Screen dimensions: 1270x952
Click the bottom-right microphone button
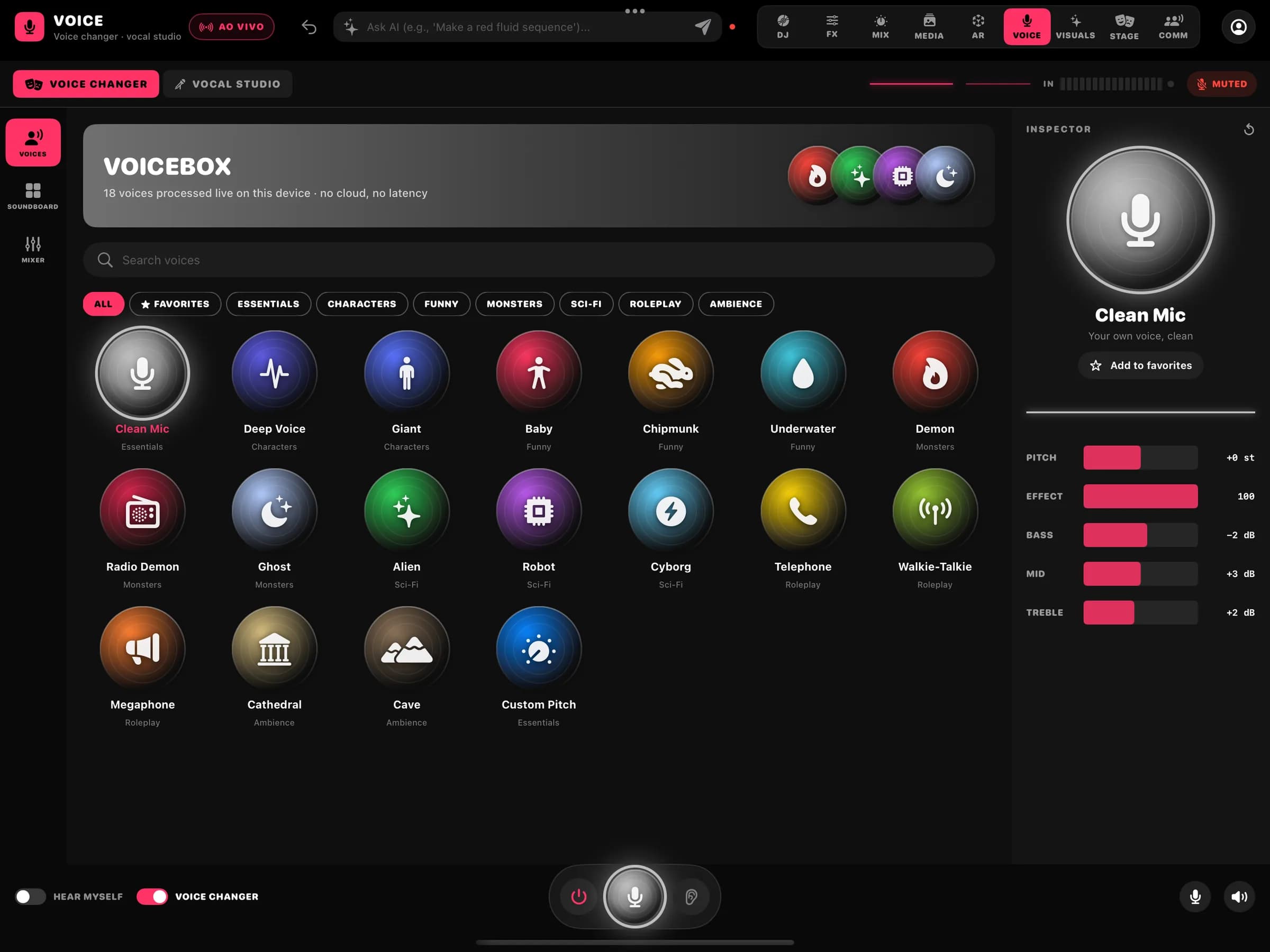pos(1195,896)
